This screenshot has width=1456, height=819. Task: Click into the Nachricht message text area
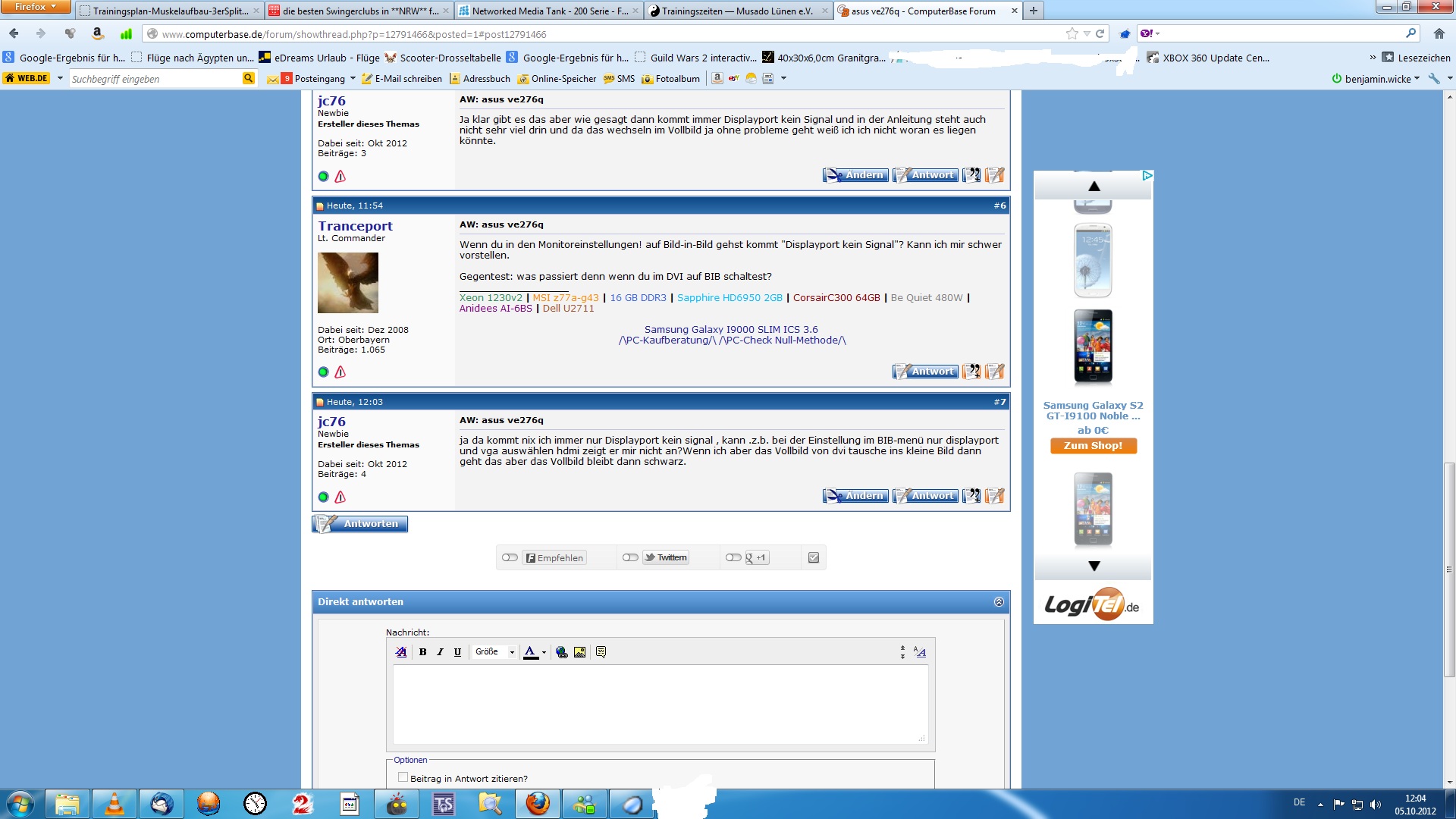tap(660, 704)
